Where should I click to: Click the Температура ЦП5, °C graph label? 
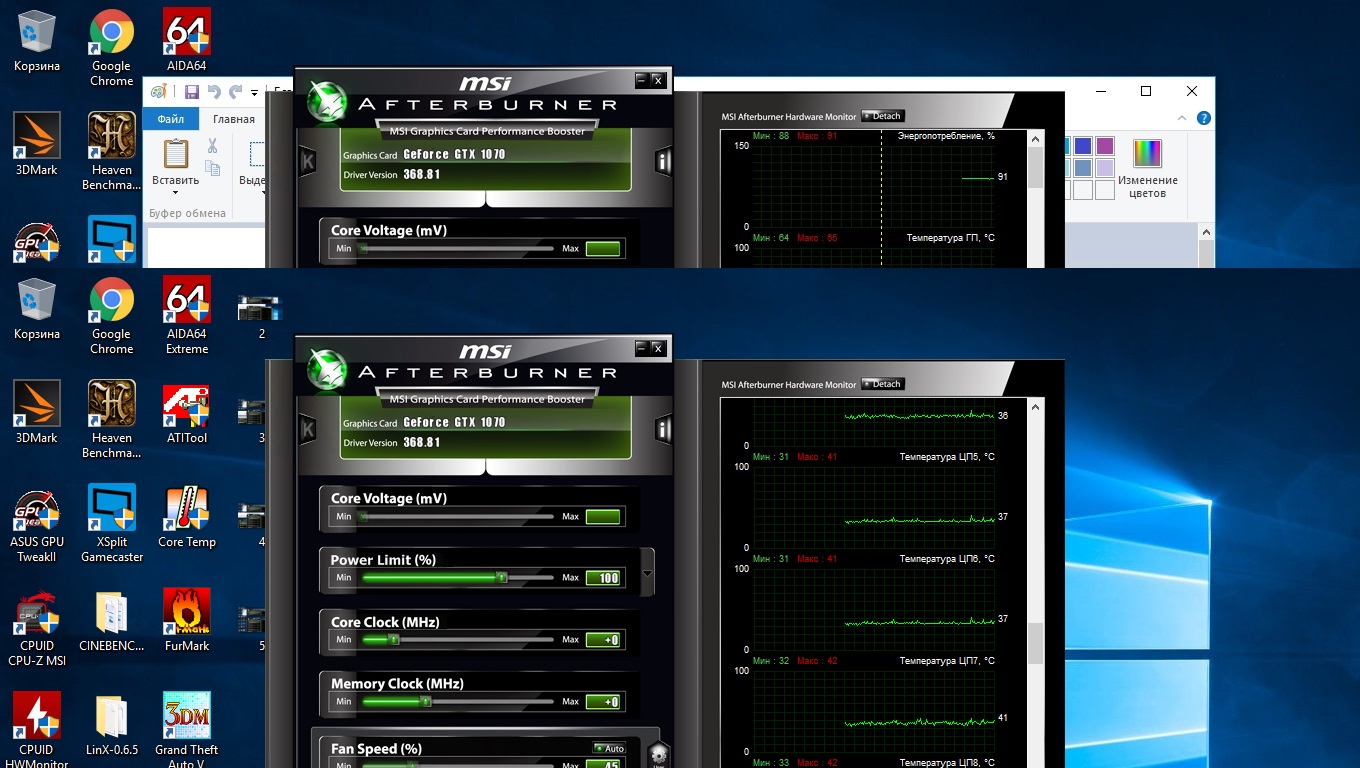point(947,457)
